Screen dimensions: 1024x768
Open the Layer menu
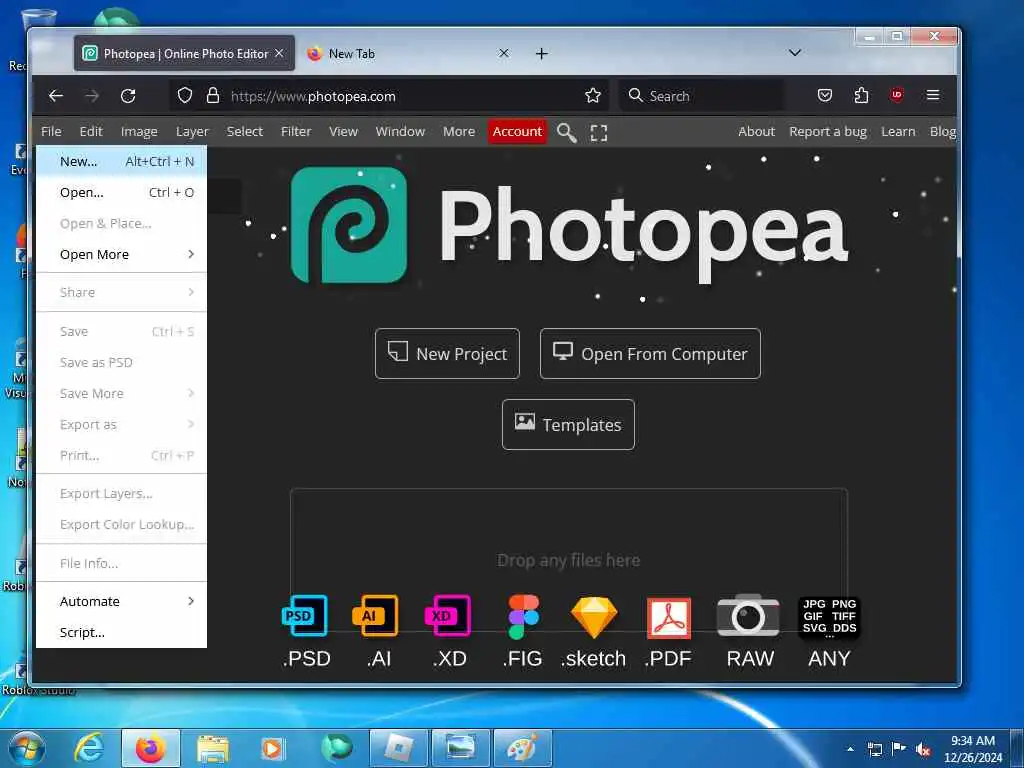pyautogui.click(x=192, y=131)
